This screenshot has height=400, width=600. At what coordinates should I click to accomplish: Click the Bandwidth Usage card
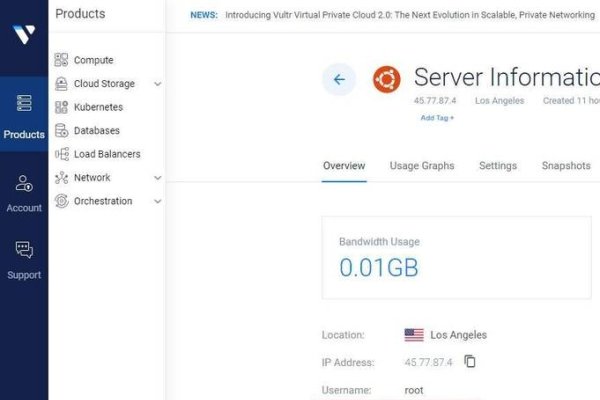tap(456, 257)
